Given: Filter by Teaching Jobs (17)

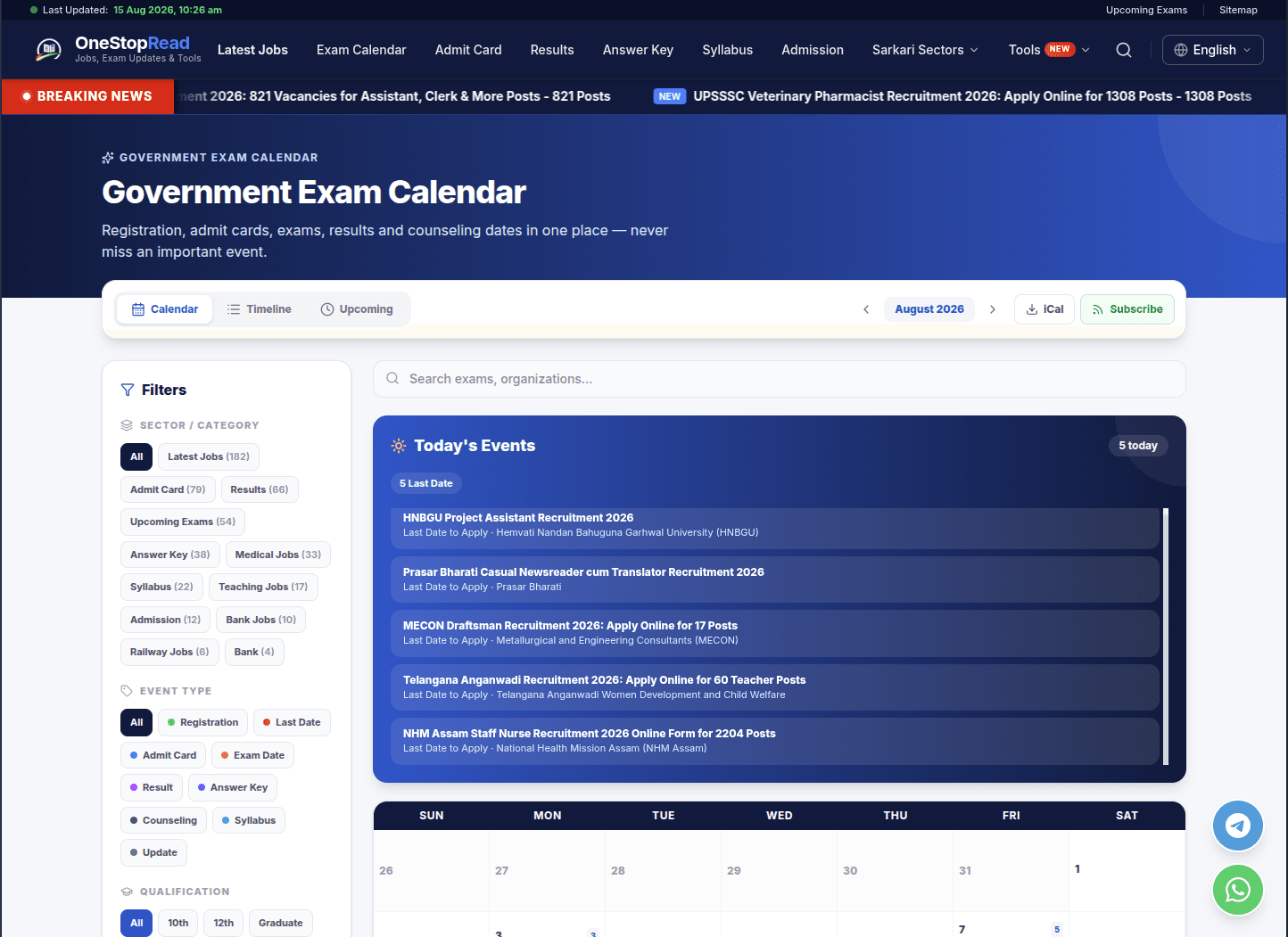Looking at the screenshot, I should 263,587.
